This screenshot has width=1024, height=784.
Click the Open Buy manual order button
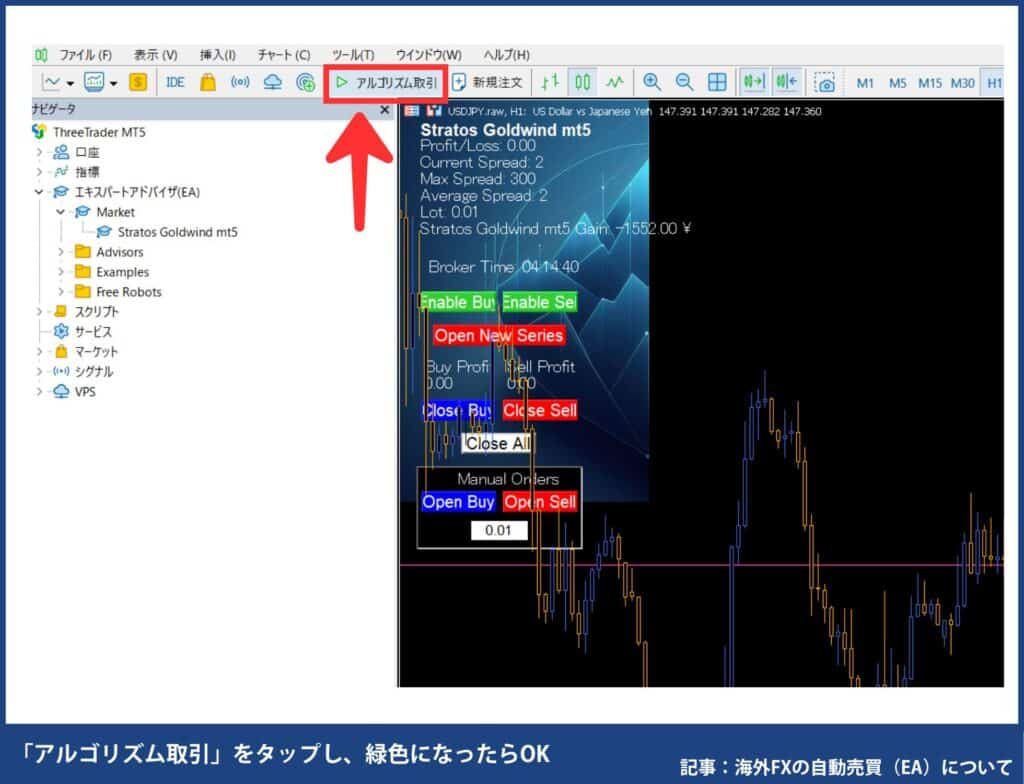458,502
